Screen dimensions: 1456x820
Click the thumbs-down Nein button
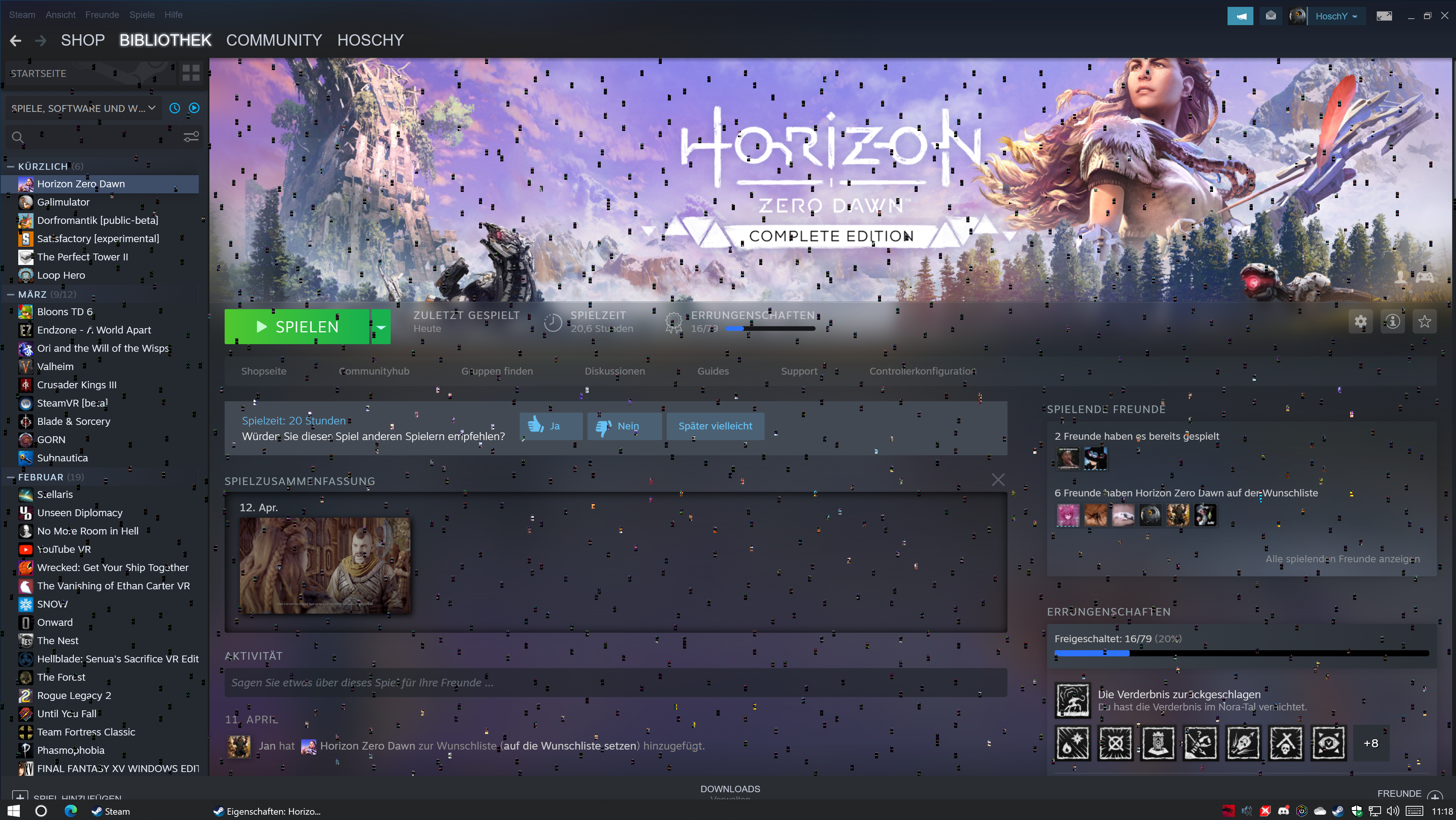pyautogui.click(x=624, y=426)
